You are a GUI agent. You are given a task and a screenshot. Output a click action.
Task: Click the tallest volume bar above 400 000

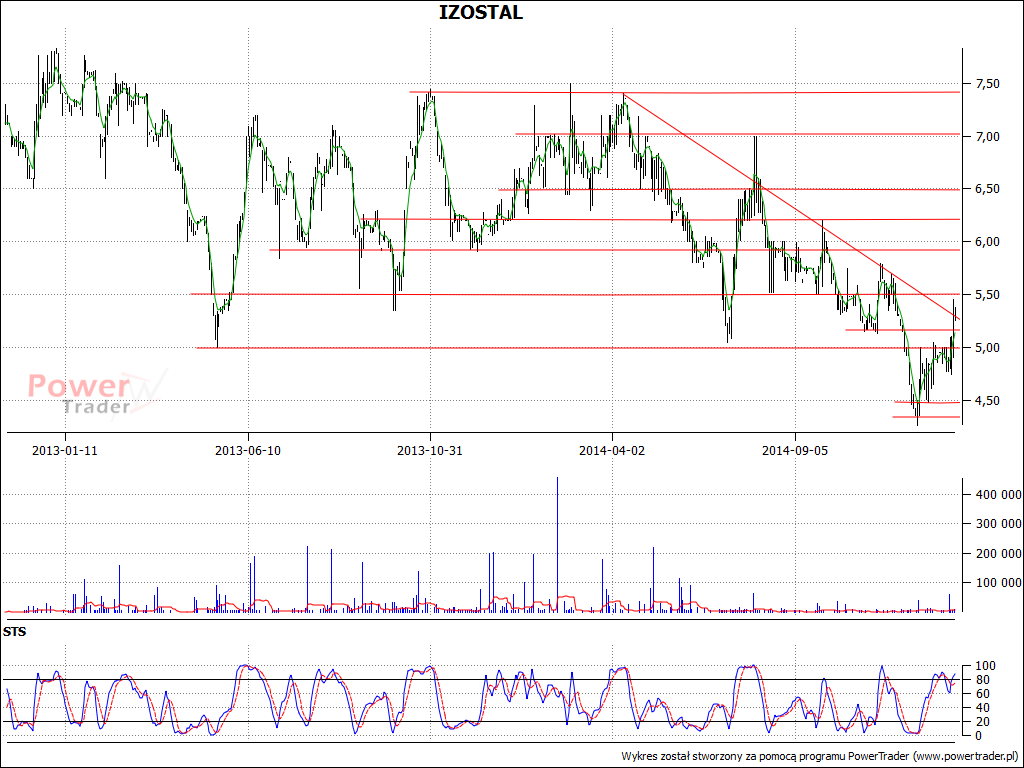557,545
